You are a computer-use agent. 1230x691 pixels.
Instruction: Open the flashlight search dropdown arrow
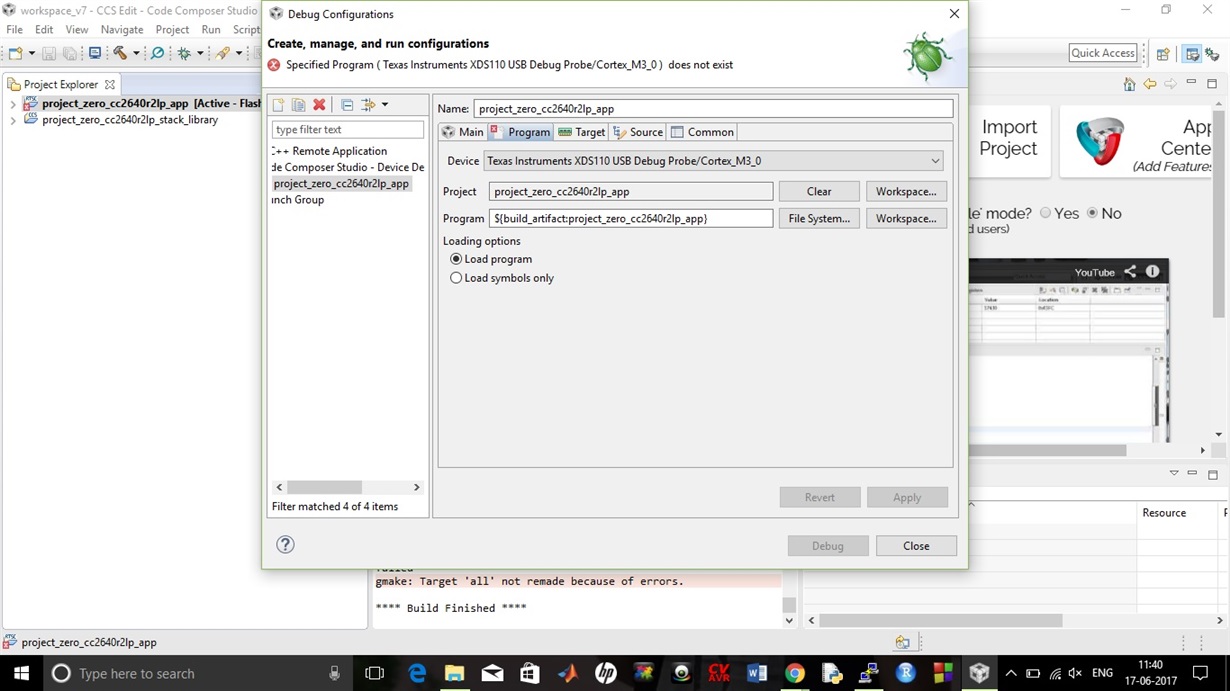pyautogui.click(x=239, y=54)
